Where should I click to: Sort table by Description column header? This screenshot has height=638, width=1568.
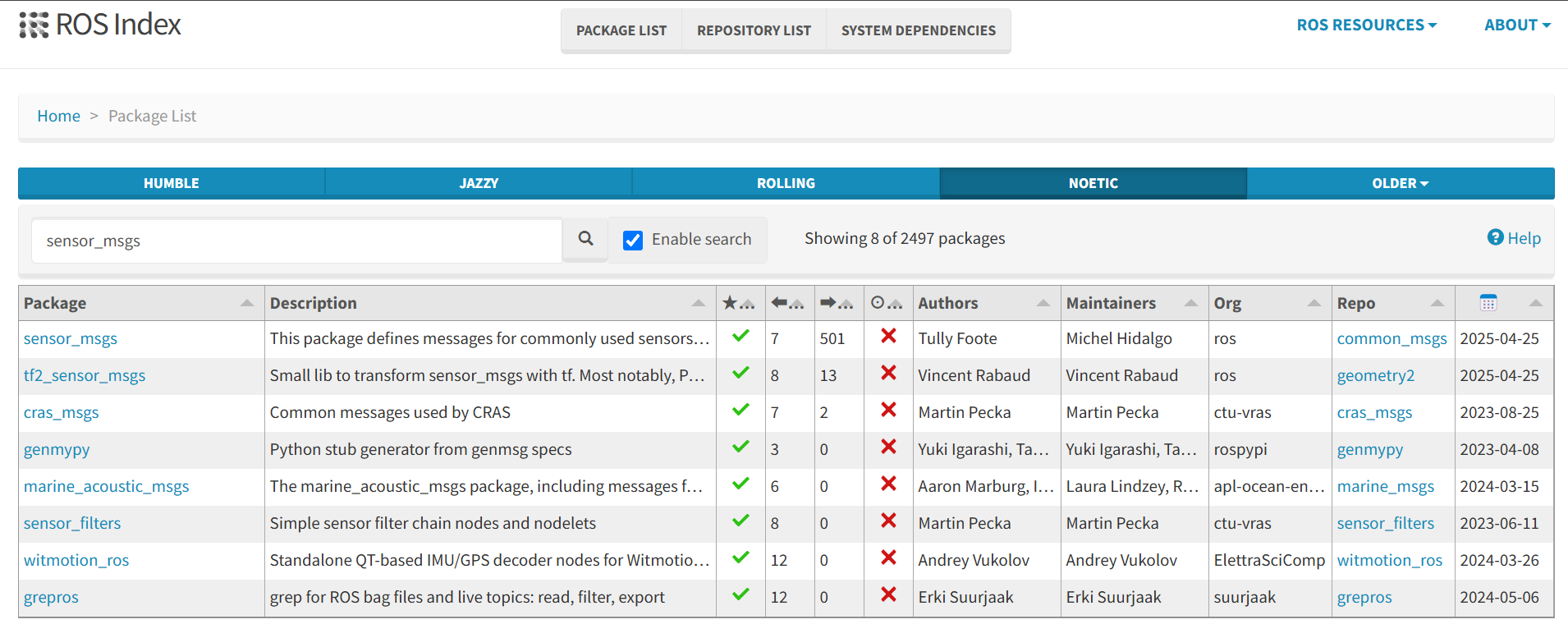490,303
